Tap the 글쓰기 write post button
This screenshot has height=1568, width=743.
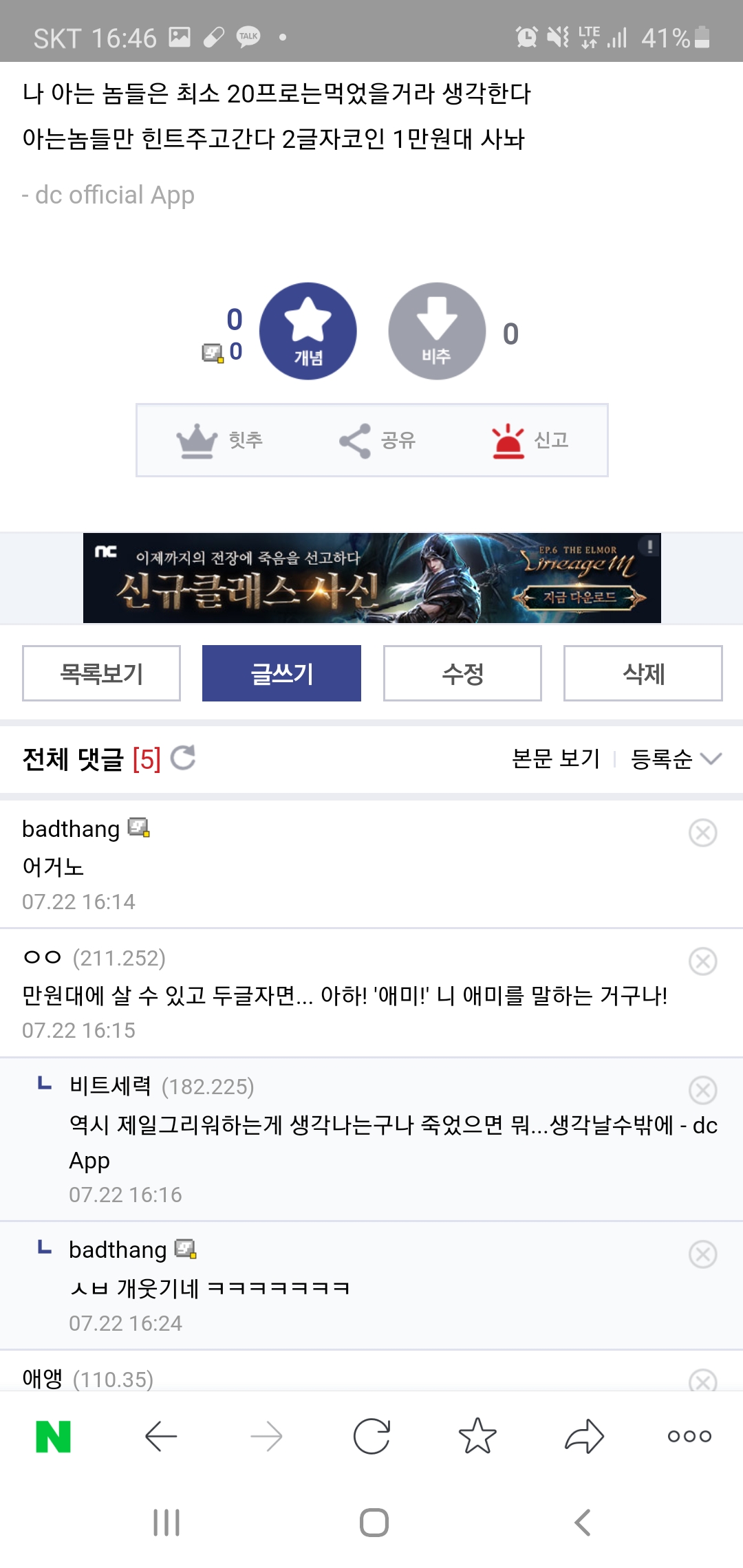click(281, 673)
